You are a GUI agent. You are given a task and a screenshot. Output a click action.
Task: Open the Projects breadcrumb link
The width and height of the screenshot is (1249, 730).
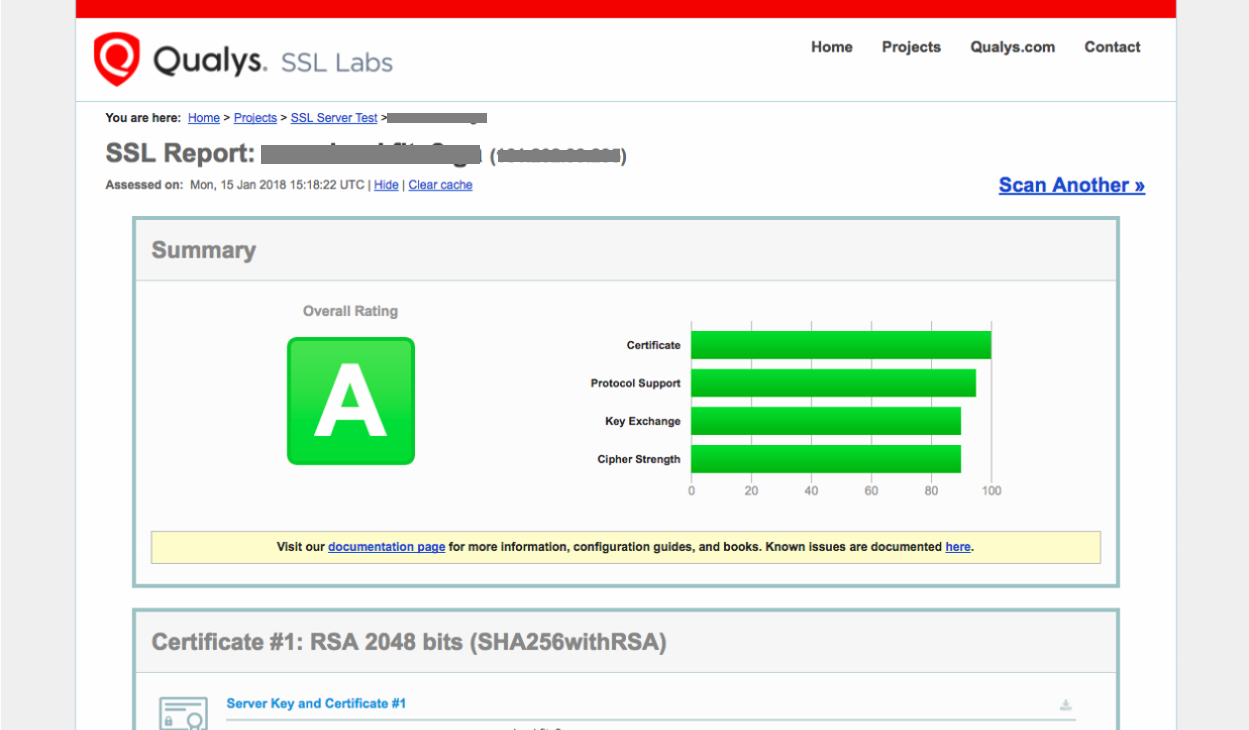tap(255, 118)
